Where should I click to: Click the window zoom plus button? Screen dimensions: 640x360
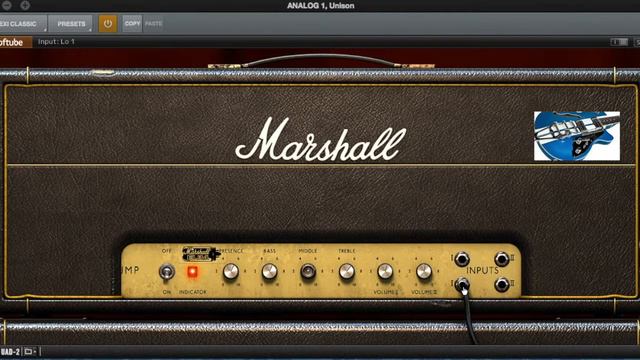pyautogui.click(x=25, y=5)
